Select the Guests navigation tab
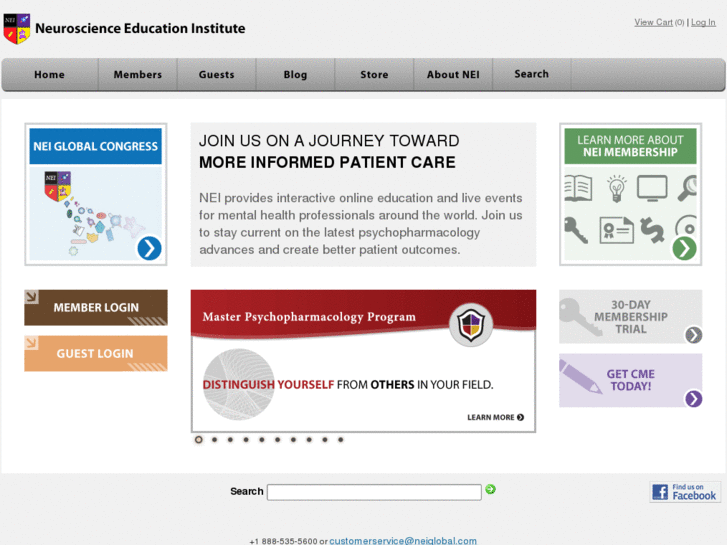 click(x=217, y=75)
